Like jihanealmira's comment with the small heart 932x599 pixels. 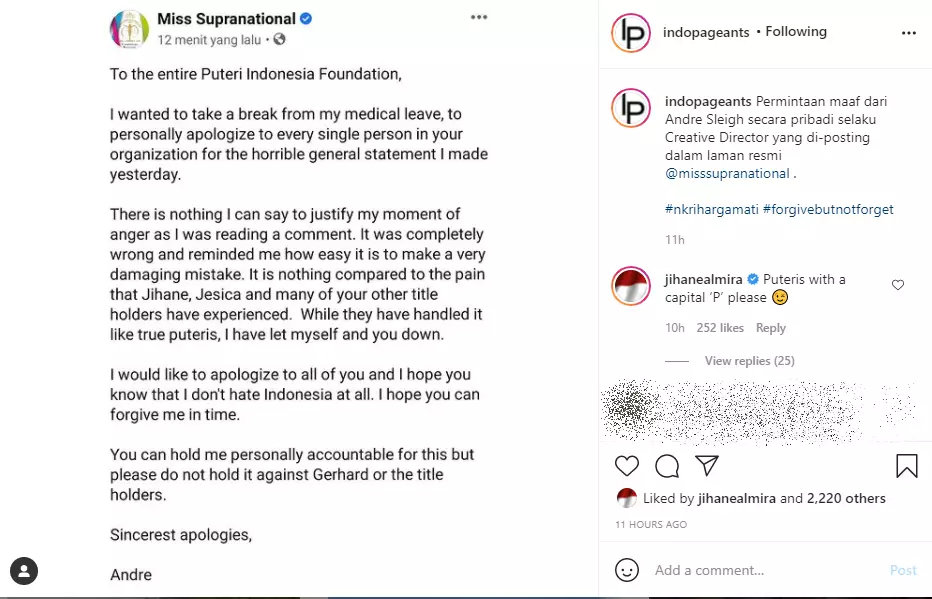coord(898,284)
